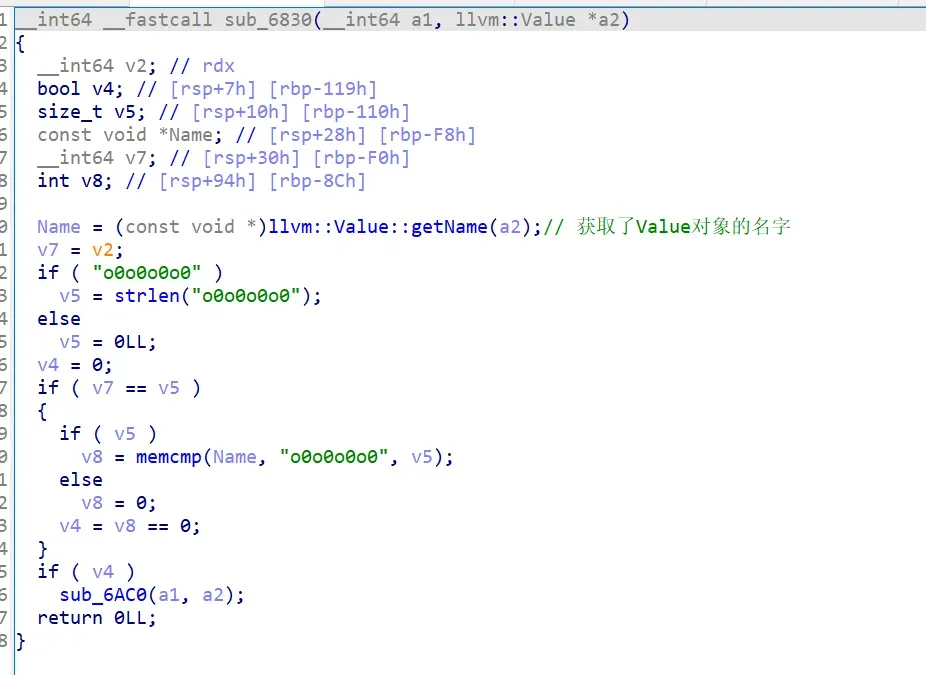Screen dimensions: 926x675
Task: Select the a2 argument in getName call
Action: (x=511, y=227)
